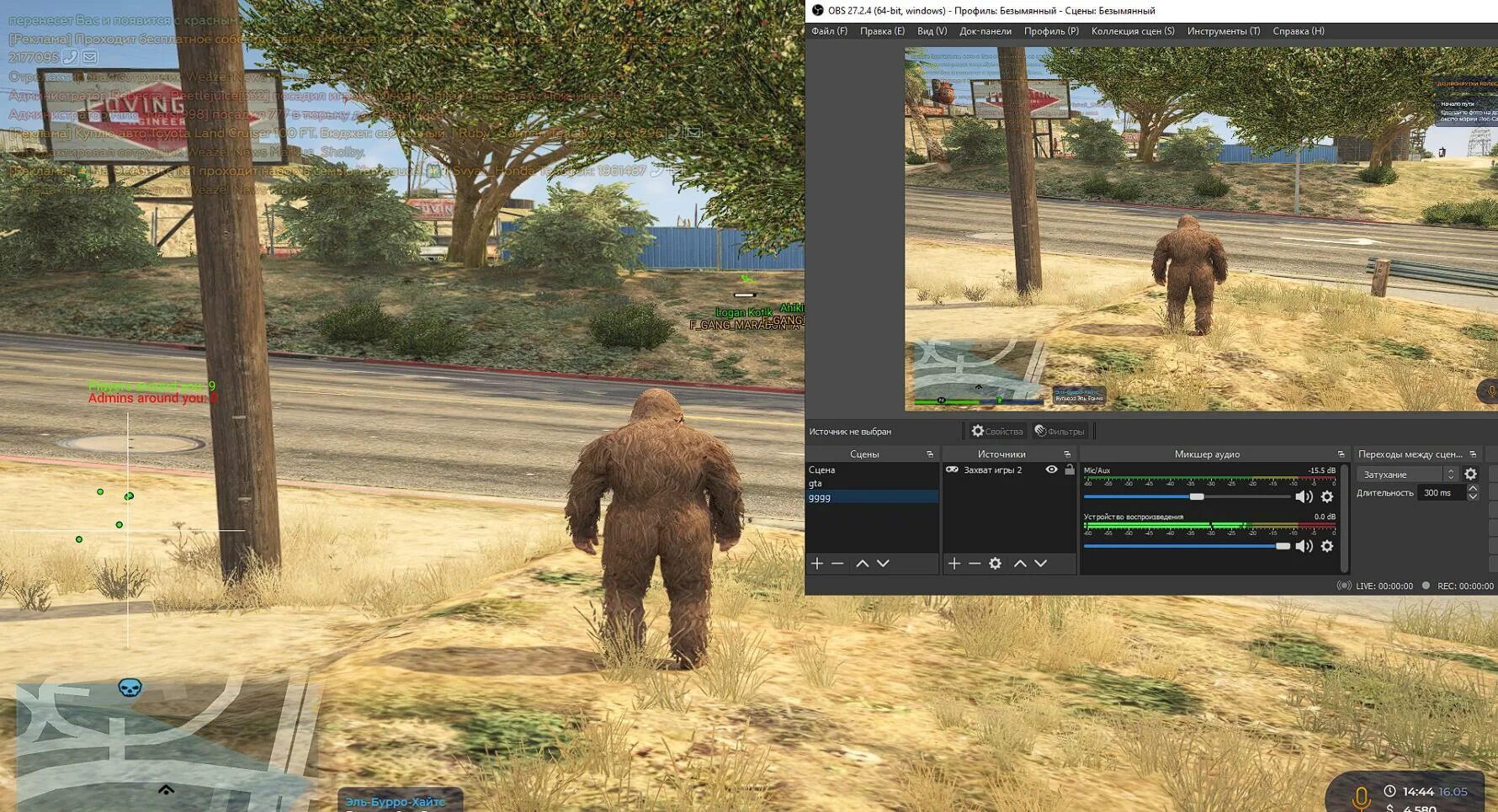Open Коллекция сцен (S) menu
The width and height of the screenshot is (1498, 812).
click(x=1133, y=31)
